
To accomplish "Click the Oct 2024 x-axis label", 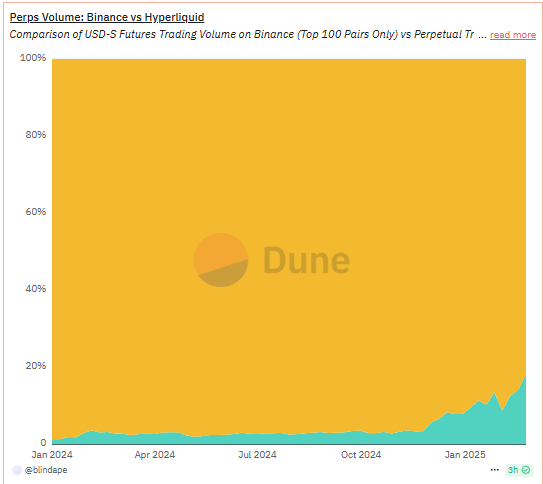I will (361, 455).
